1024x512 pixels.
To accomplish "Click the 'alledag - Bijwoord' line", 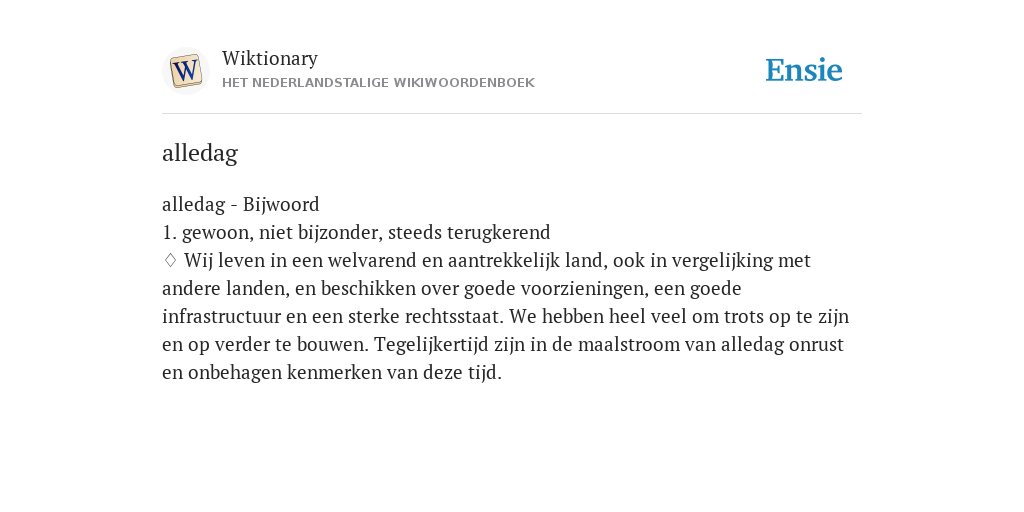I will coord(240,204).
